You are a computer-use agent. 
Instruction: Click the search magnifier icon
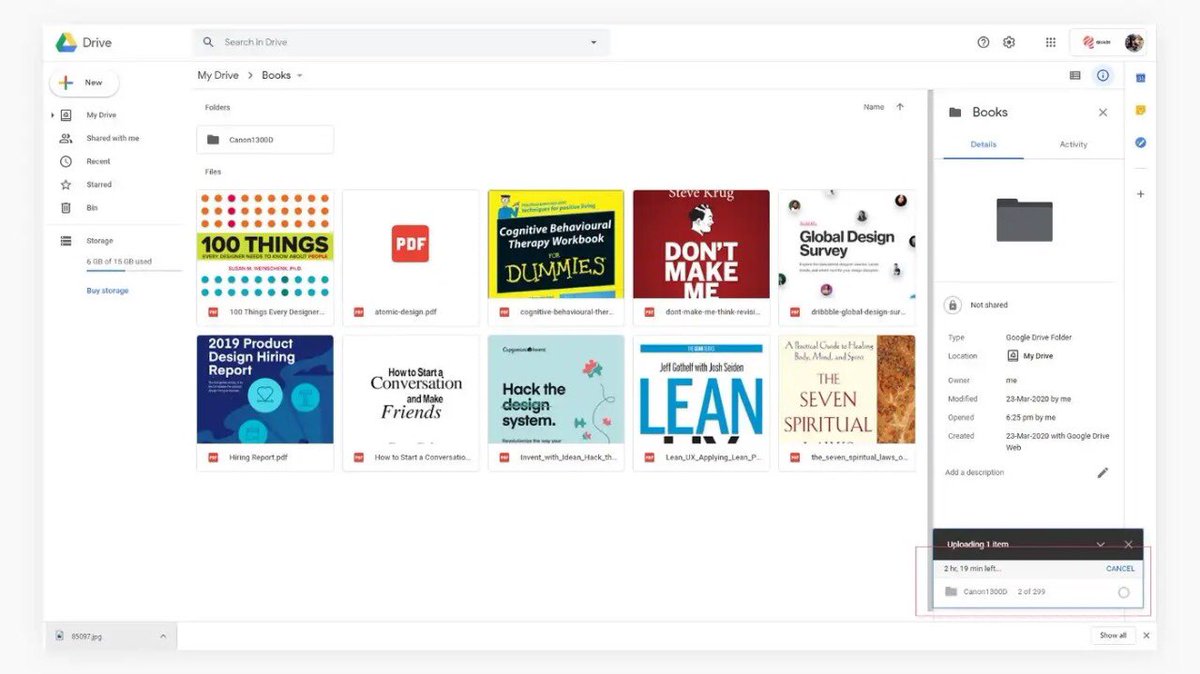point(208,42)
